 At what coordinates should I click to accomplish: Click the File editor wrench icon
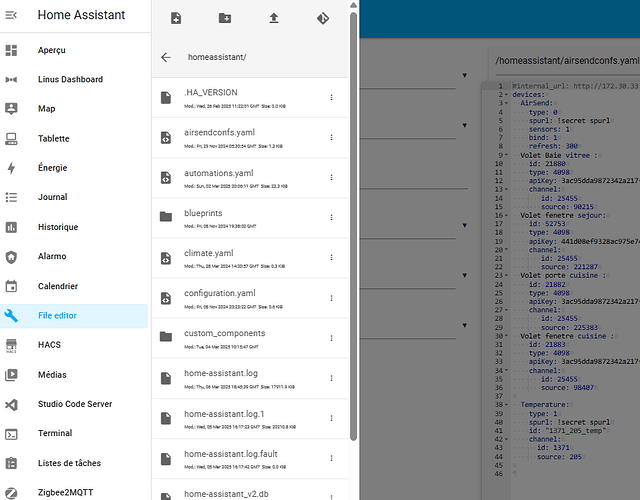(x=11, y=316)
